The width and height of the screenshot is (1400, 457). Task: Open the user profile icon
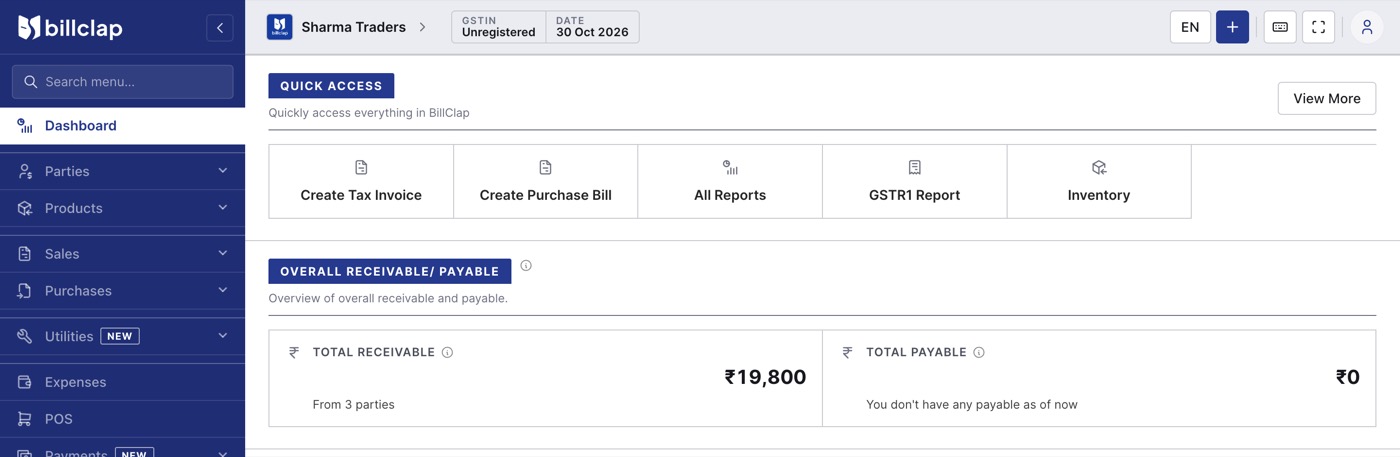pyautogui.click(x=1367, y=27)
